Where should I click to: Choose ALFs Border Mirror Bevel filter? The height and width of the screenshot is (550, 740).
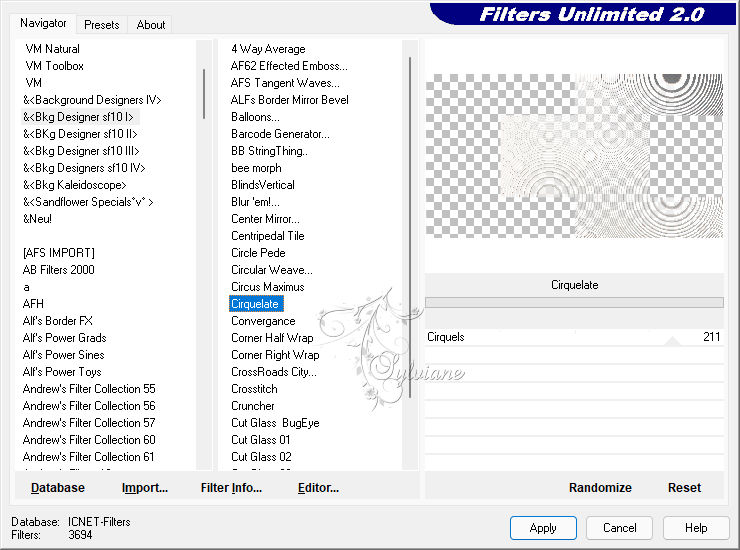[290, 100]
